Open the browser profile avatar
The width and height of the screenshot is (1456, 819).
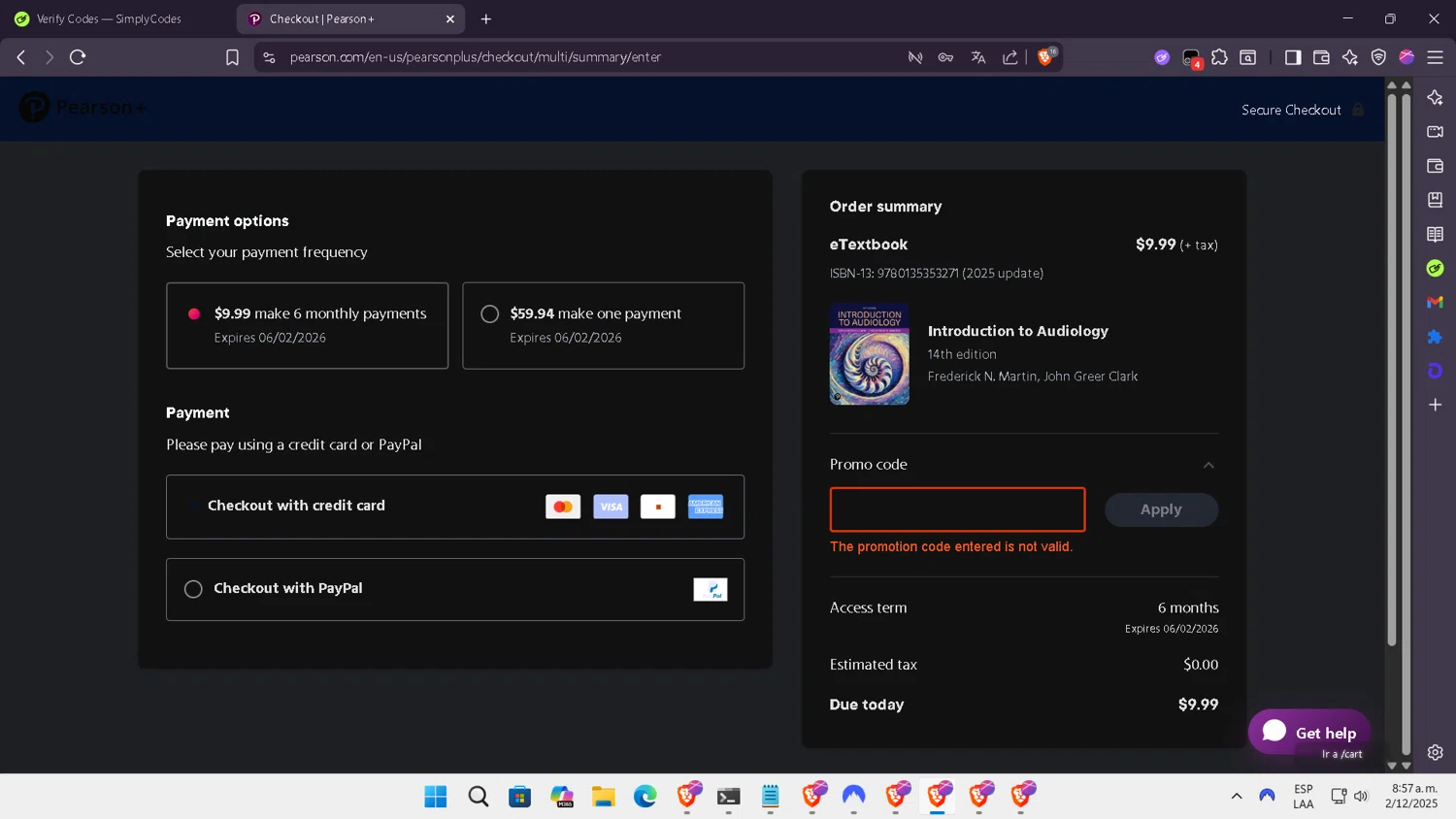click(1406, 57)
